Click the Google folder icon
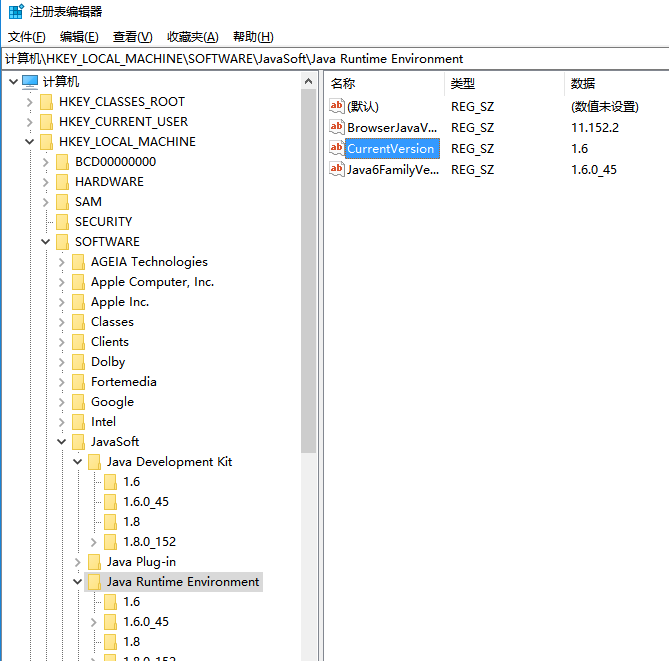Image resolution: width=669 pixels, height=661 pixels. [78, 402]
